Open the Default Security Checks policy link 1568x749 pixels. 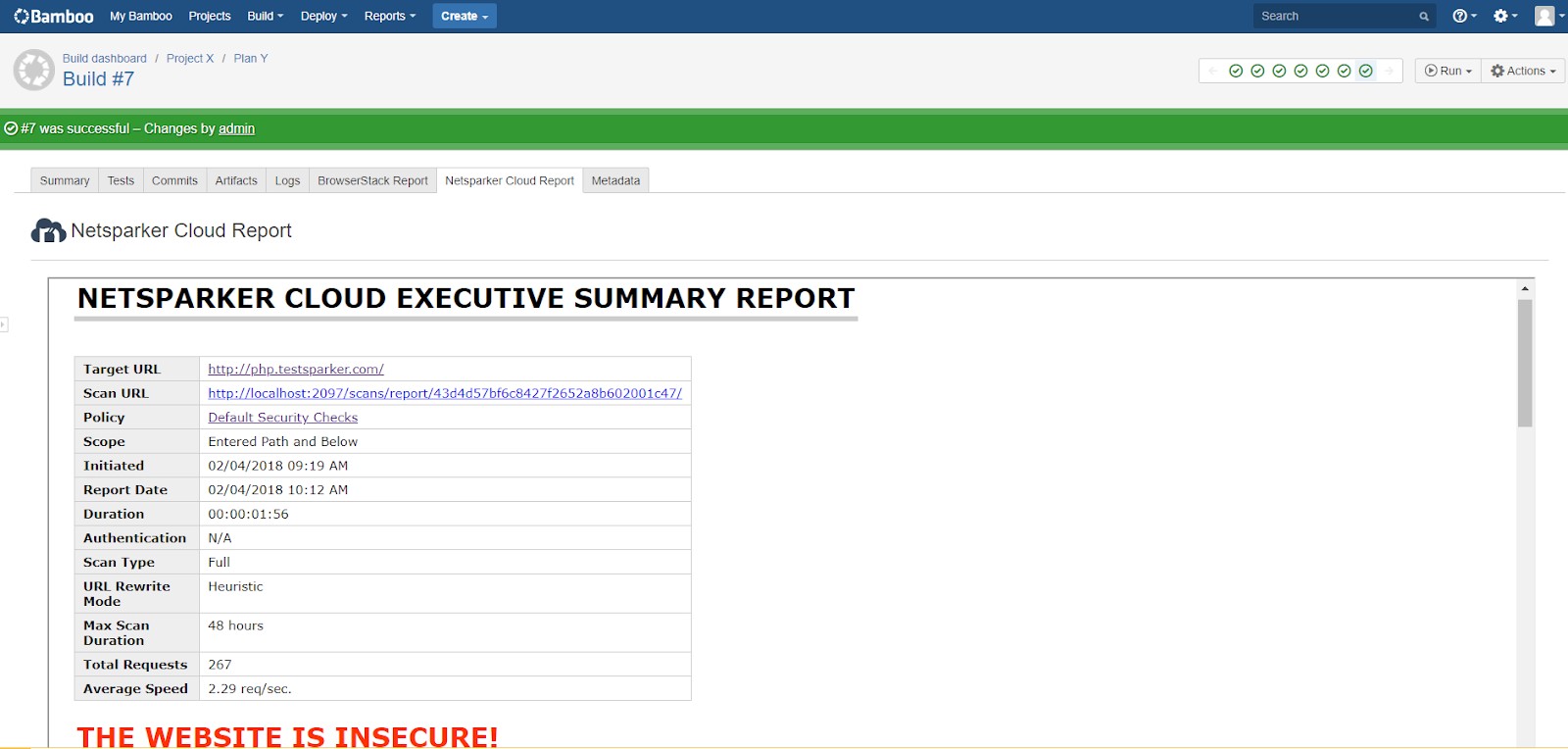[x=282, y=418]
